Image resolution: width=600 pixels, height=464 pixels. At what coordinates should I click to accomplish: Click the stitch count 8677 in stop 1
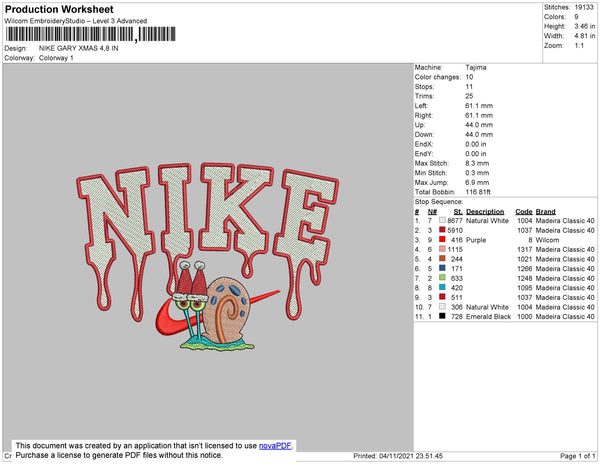click(x=455, y=221)
